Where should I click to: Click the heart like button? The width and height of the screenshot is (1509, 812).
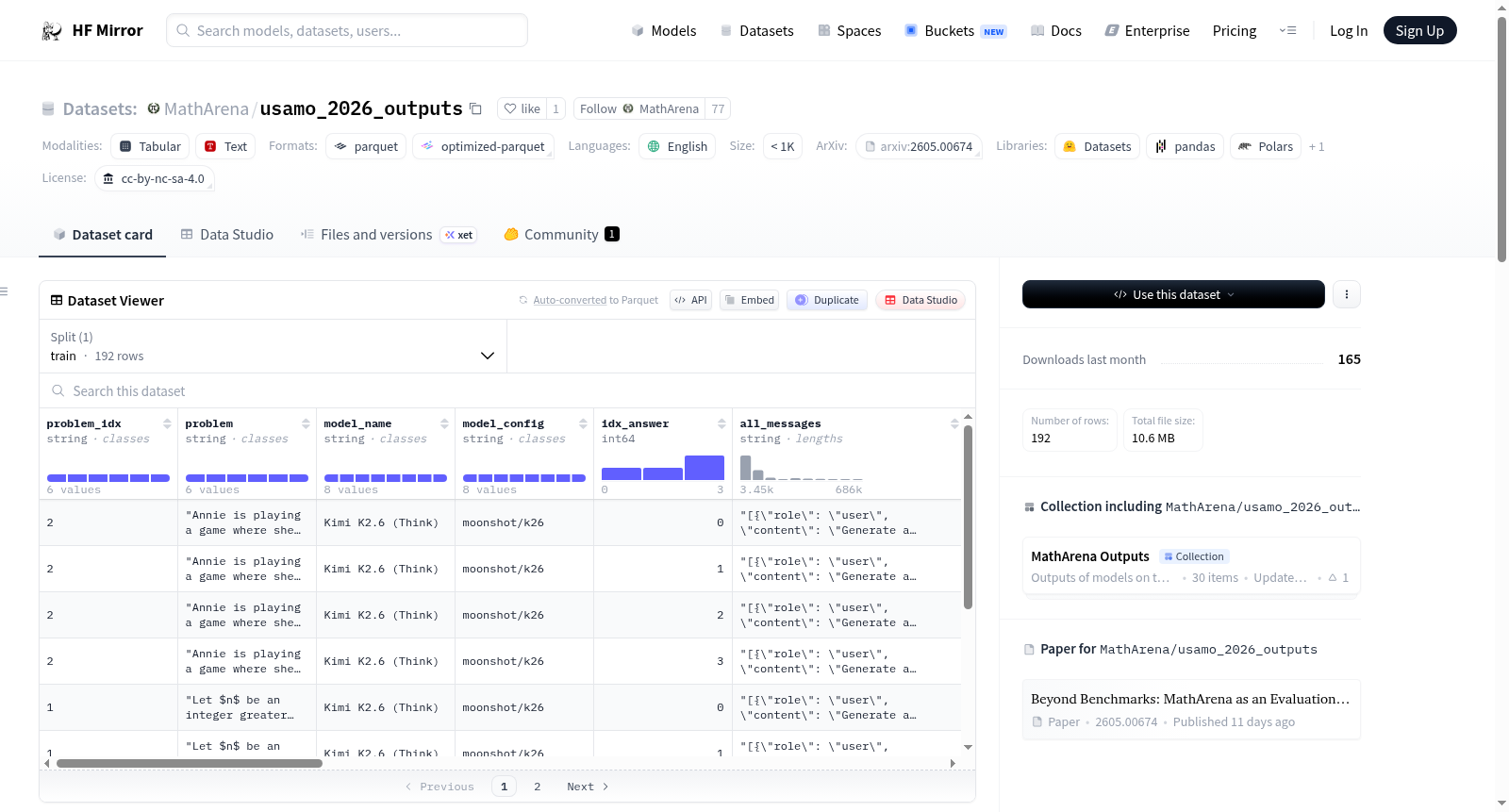[522, 109]
